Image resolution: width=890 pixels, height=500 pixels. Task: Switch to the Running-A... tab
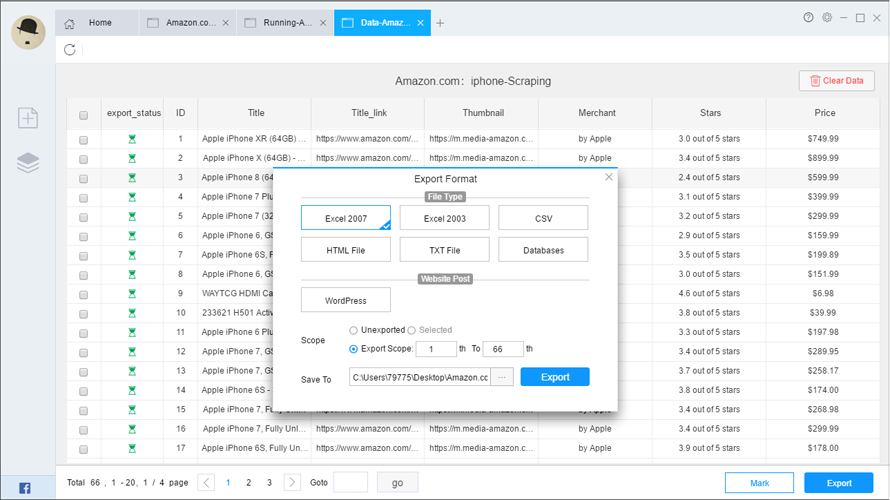point(288,23)
